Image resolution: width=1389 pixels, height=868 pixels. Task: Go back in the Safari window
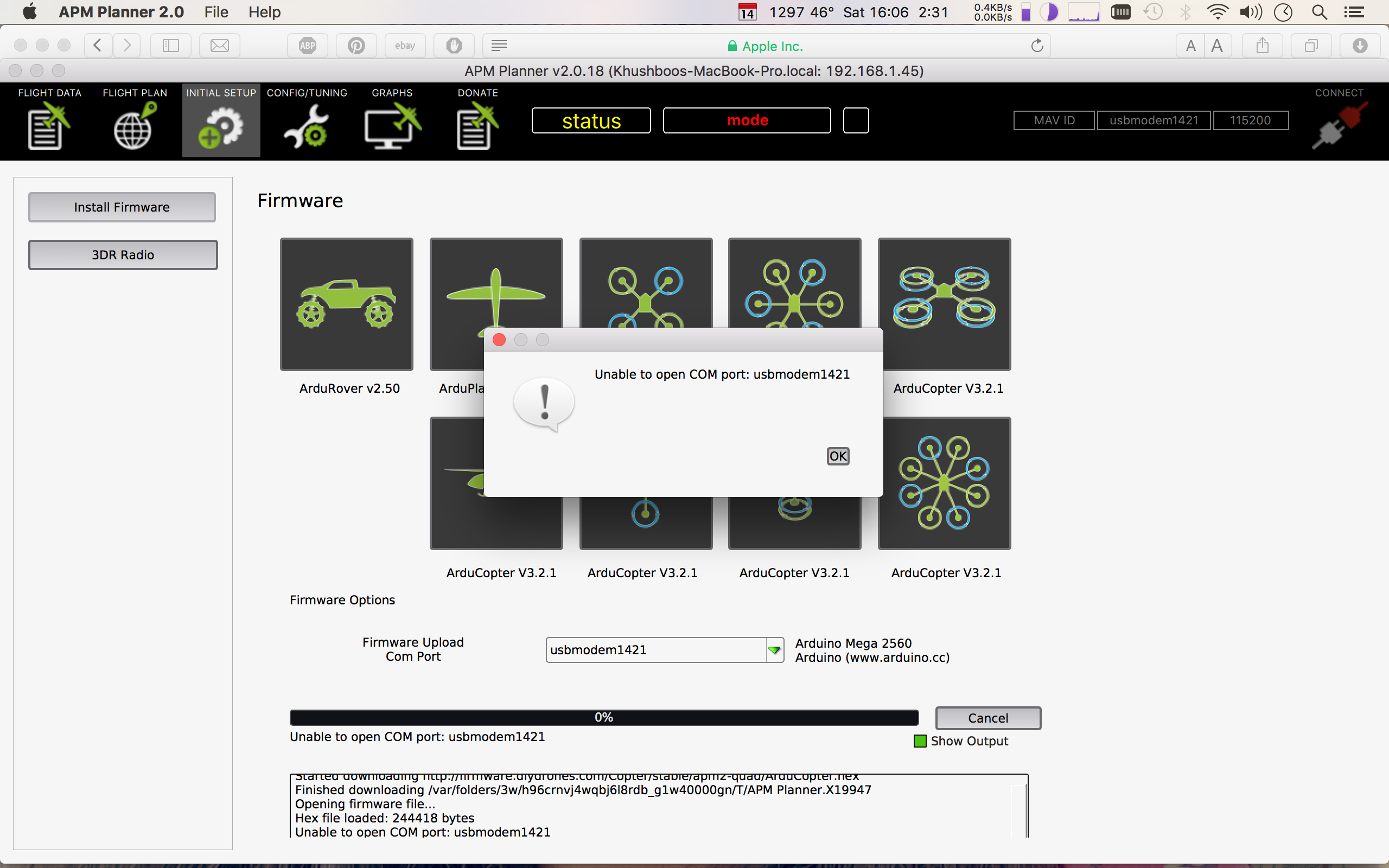tap(98, 46)
